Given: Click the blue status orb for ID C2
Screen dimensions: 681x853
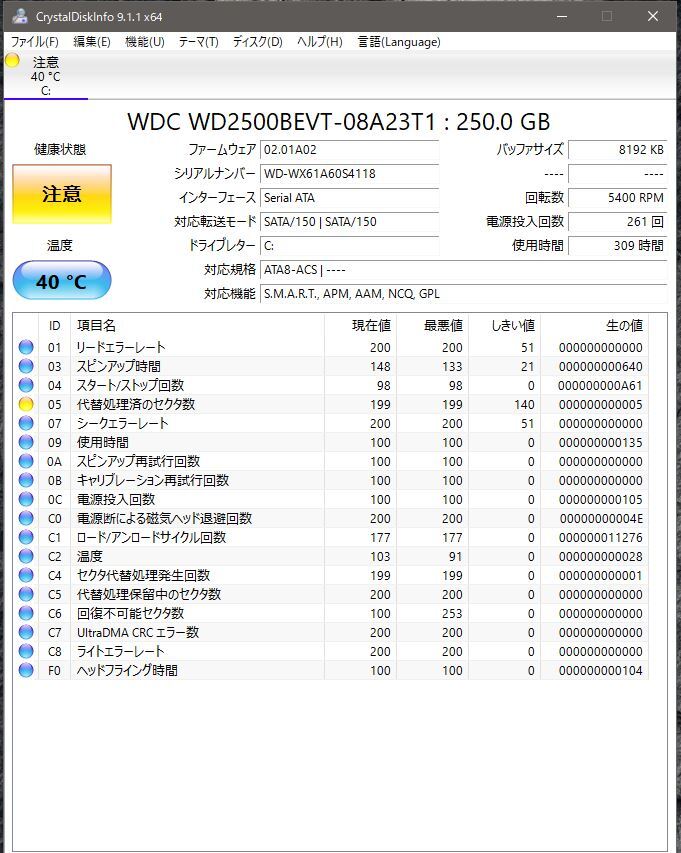Looking at the screenshot, I should (26, 557).
